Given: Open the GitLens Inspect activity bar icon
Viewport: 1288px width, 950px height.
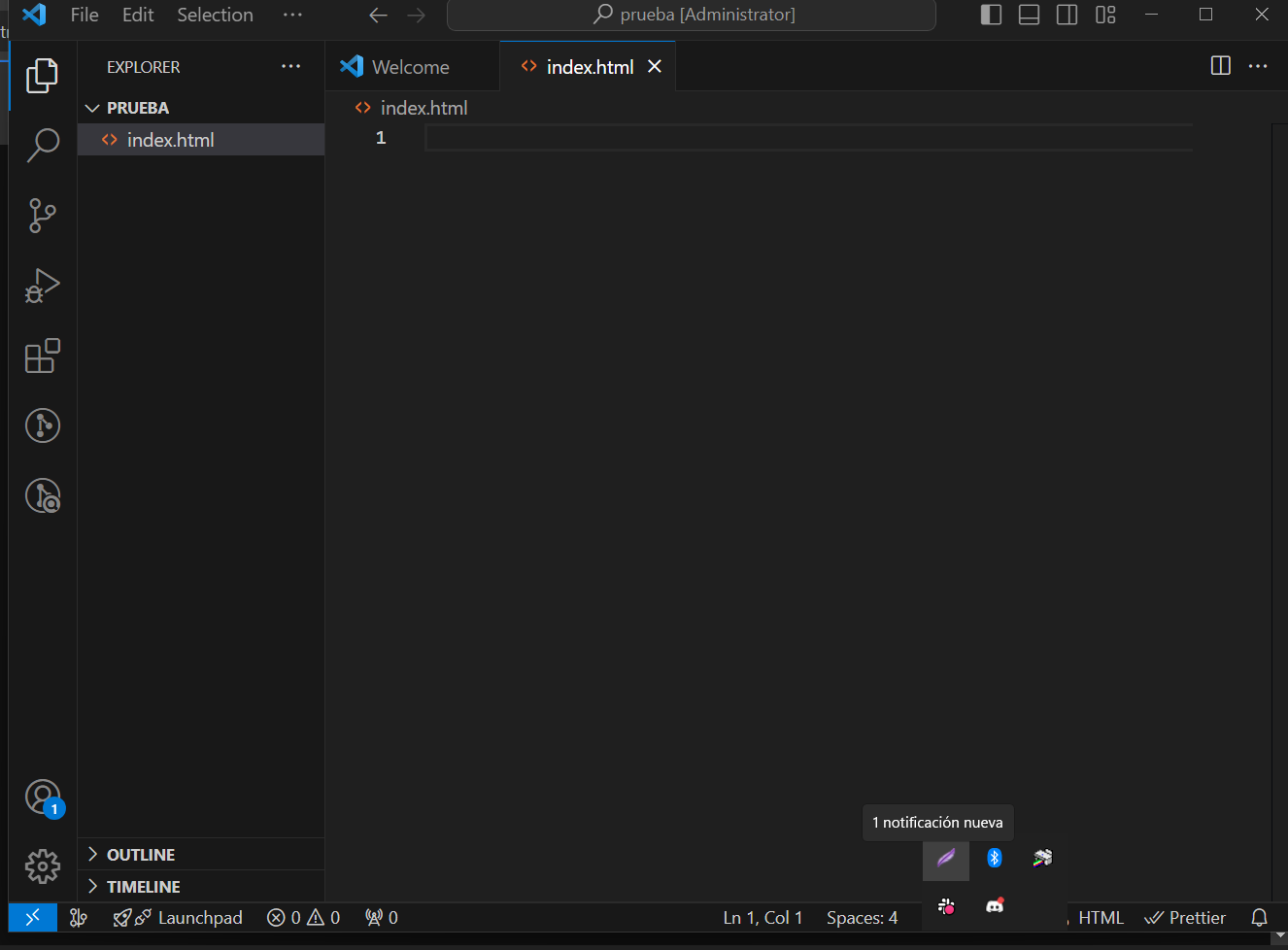Looking at the screenshot, I should pyautogui.click(x=42, y=495).
